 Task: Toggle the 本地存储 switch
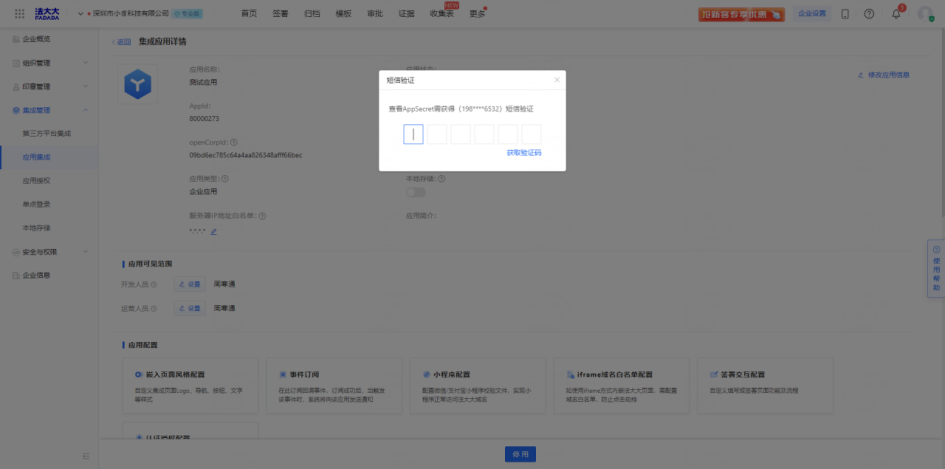(416, 192)
